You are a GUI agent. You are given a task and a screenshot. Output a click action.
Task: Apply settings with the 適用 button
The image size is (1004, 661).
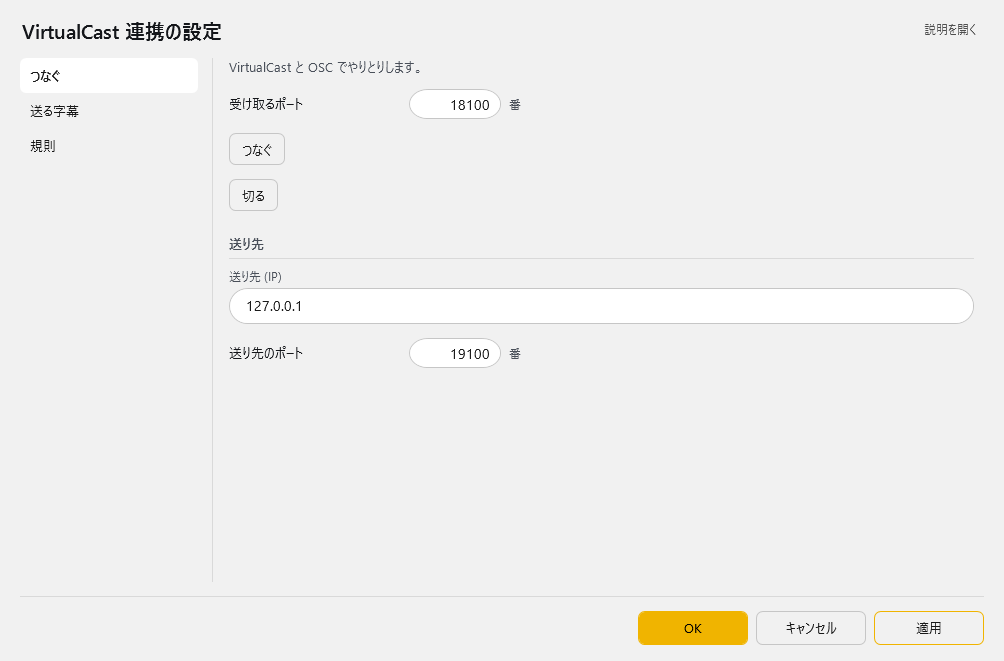coord(928,628)
